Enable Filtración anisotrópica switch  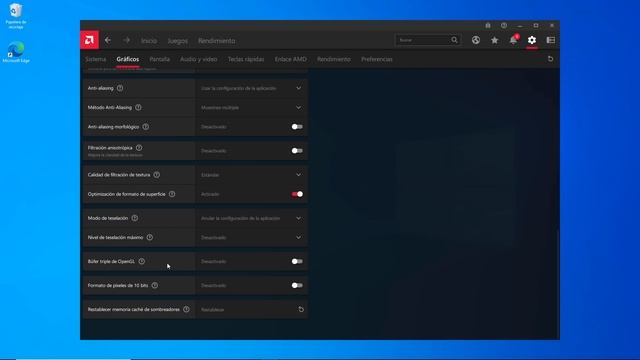point(297,151)
